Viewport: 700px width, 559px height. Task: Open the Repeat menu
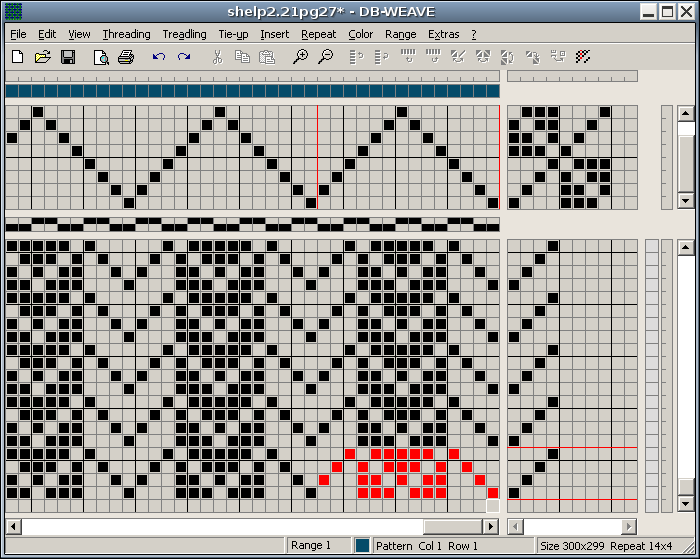tap(318, 34)
